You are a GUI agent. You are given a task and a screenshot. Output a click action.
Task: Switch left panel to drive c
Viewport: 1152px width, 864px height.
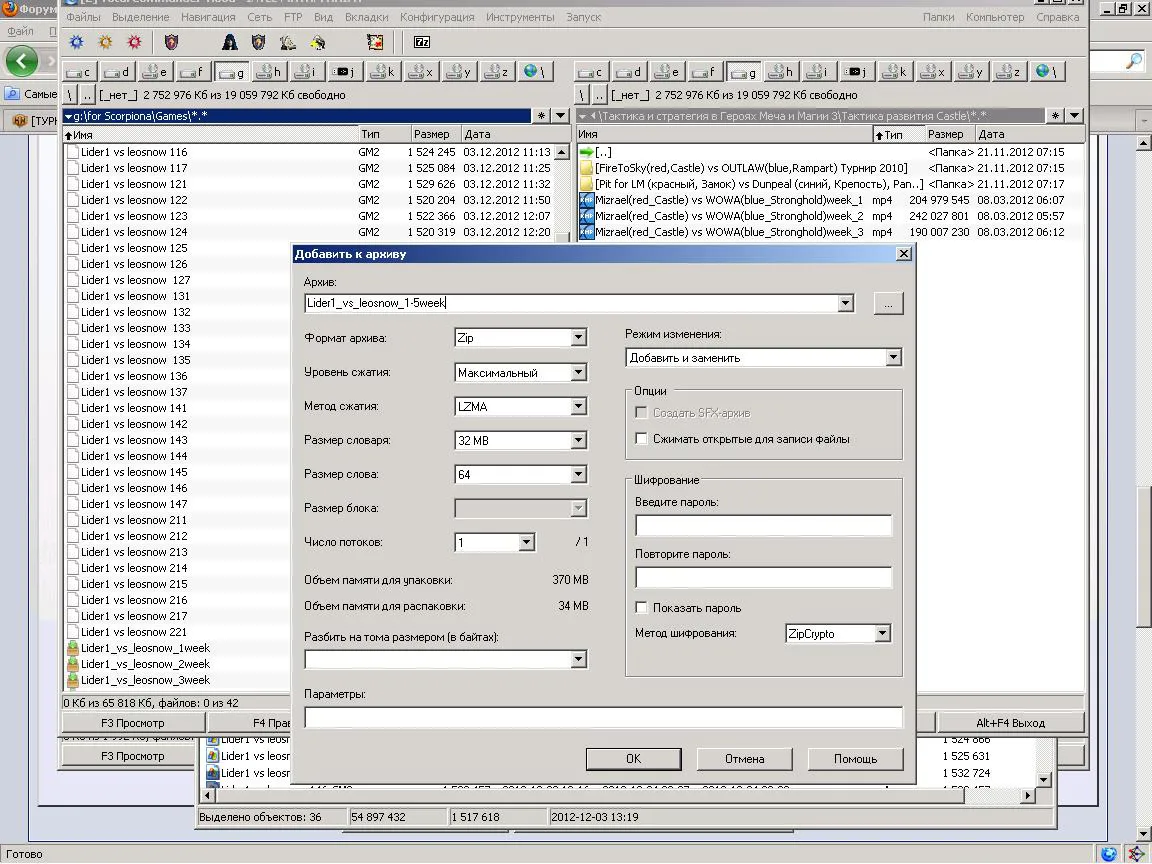click(x=79, y=72)
